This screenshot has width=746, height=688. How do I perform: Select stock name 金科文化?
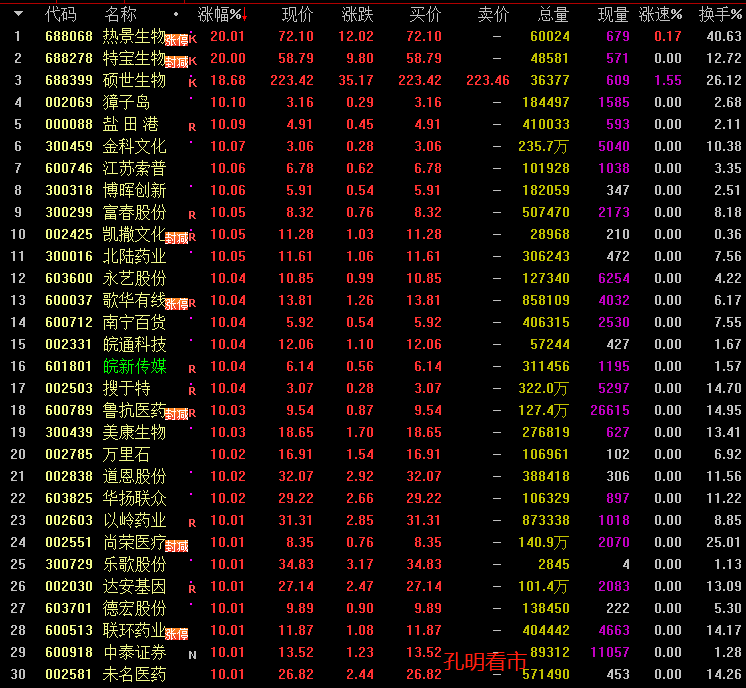[134, 146]
